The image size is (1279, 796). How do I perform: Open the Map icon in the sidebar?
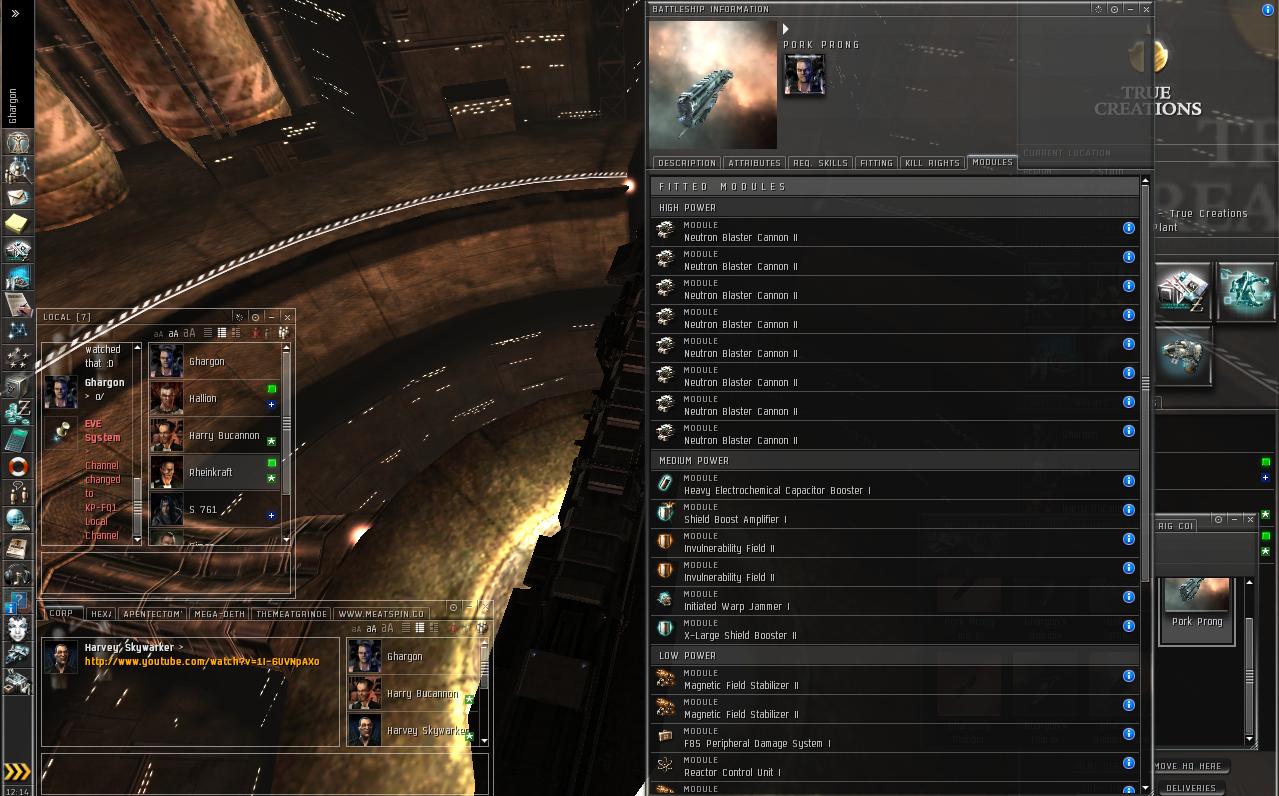(17, 331)
